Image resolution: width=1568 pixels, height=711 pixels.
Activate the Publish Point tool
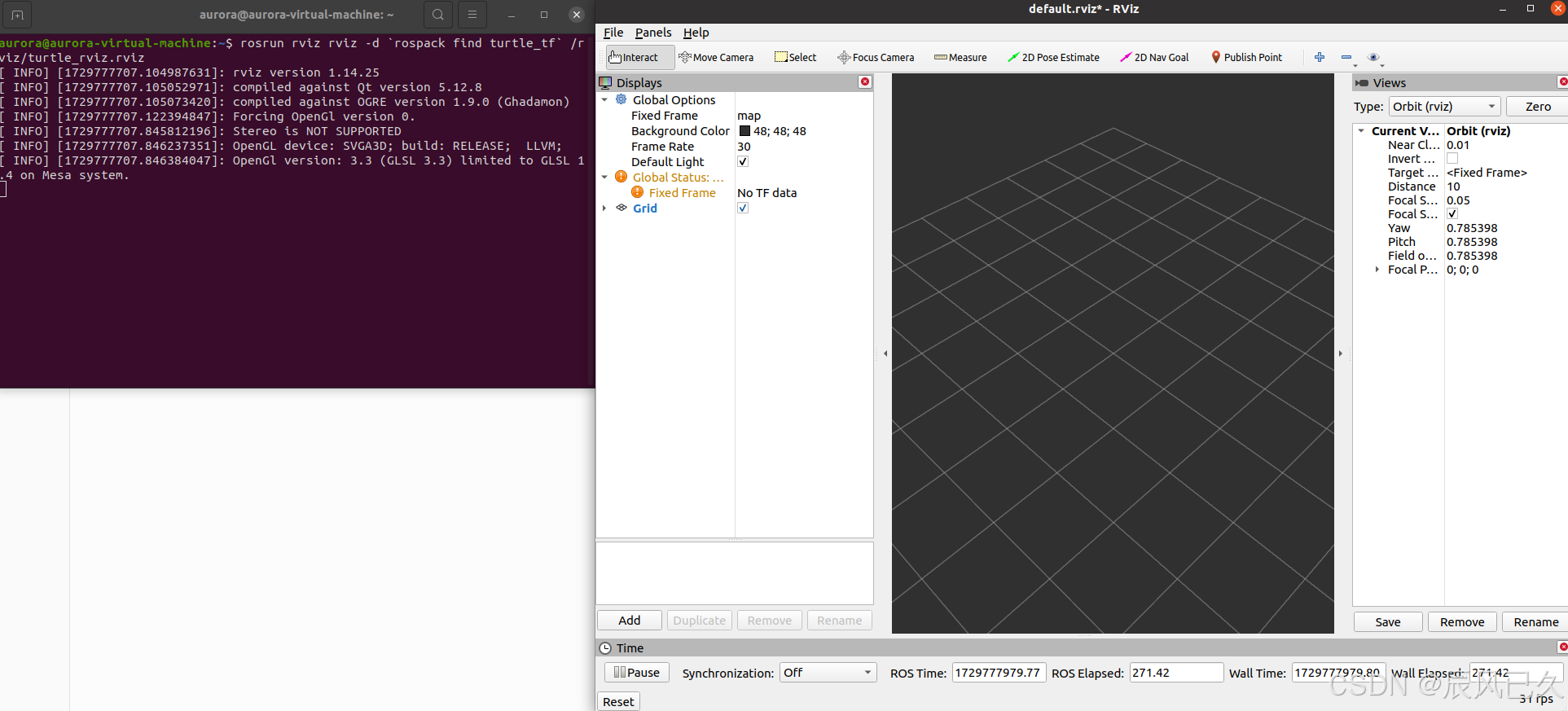[x=1246, y=57]
